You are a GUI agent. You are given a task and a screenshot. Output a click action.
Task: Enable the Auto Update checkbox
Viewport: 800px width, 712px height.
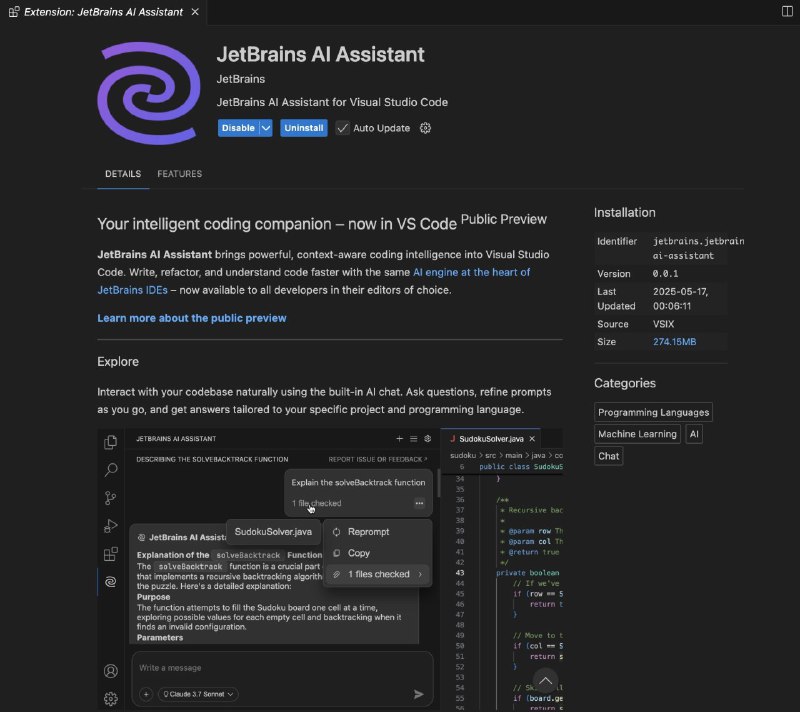[341, 128]
